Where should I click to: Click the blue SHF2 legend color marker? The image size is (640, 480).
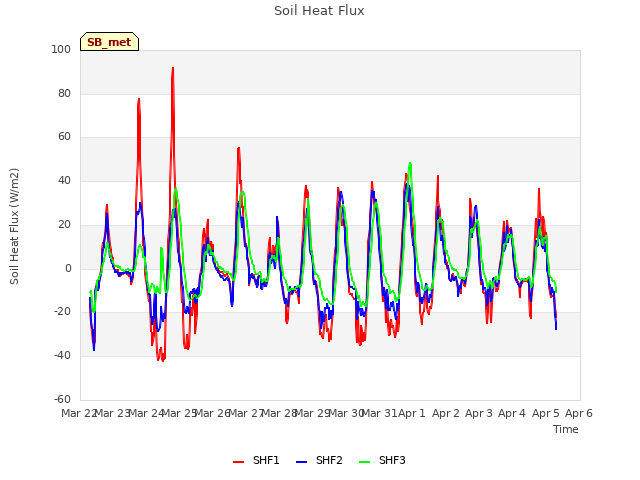pos(301,462)
